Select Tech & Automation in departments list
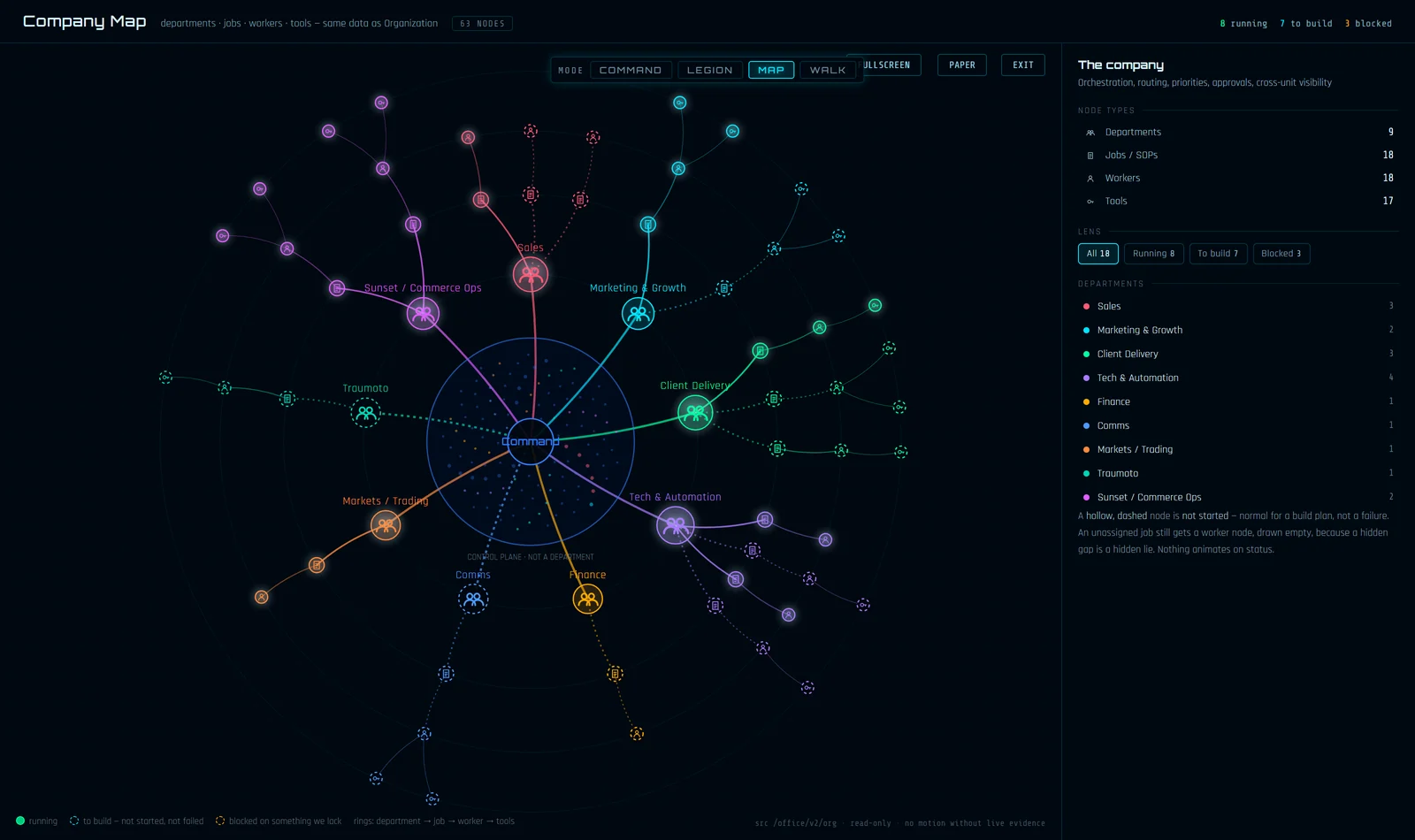 pyautogui.click(x=1238, y=378)
